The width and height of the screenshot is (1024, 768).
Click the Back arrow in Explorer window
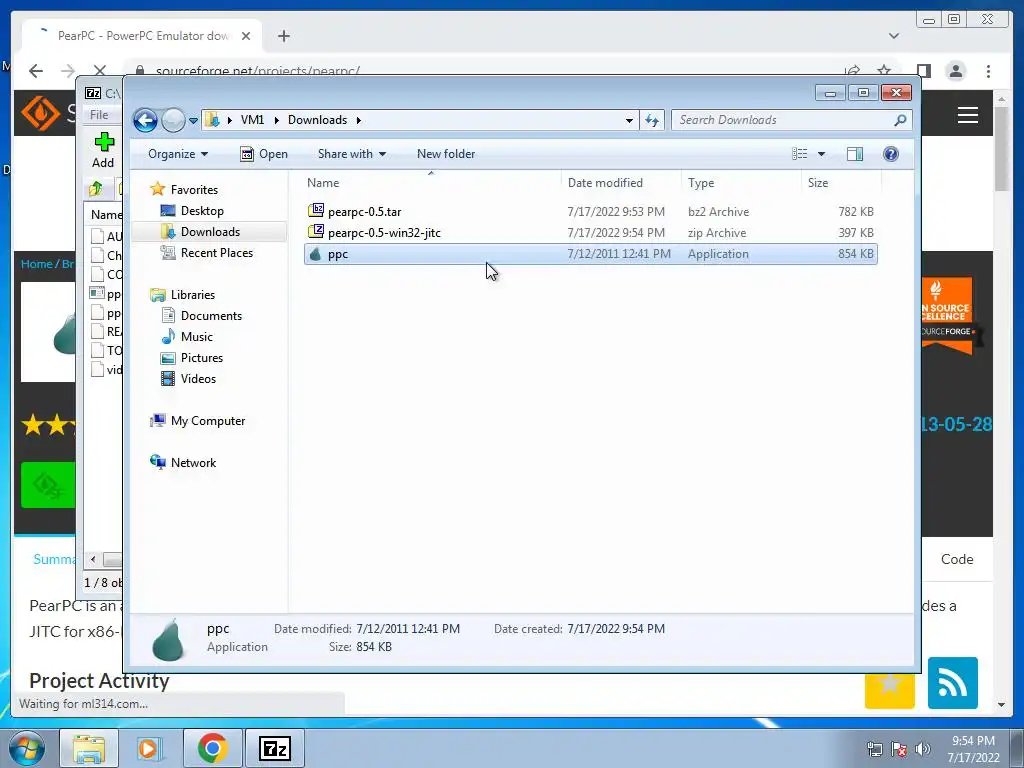pos(145,120)
